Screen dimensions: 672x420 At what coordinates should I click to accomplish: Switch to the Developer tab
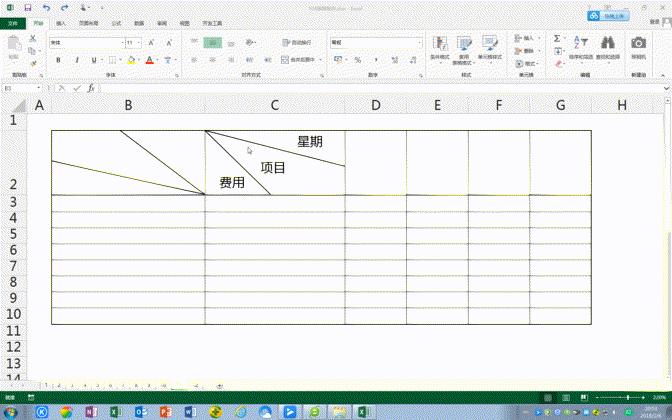(x=212, y=23)
